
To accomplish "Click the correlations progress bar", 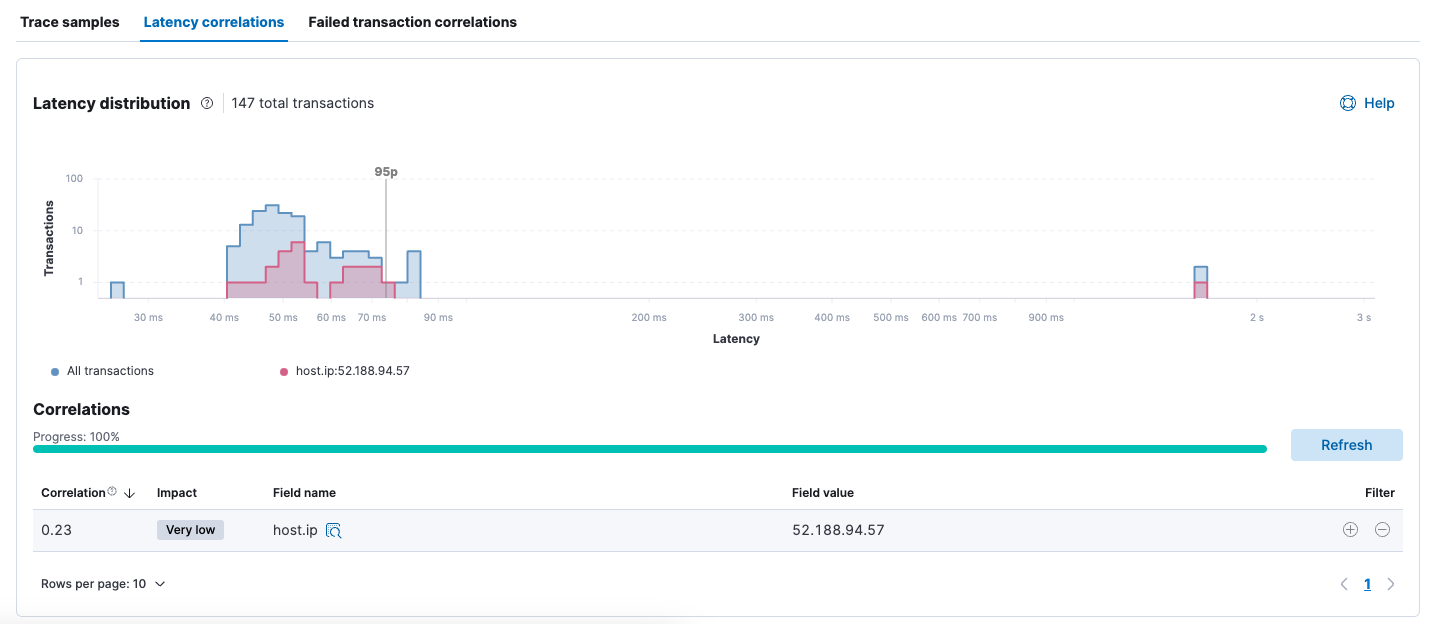I will [650, 449].
